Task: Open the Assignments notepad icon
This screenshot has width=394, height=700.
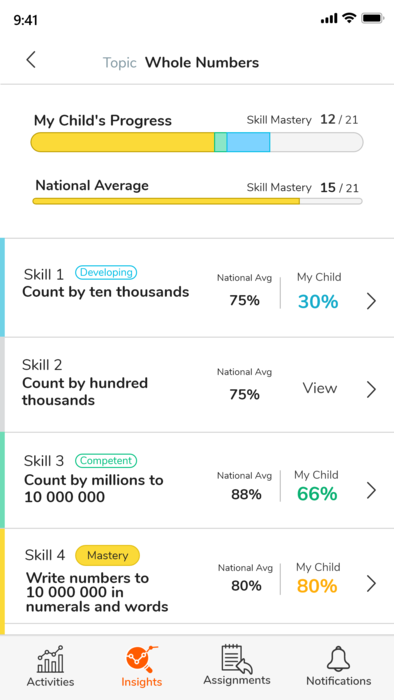Action: [x=237, y=658]
